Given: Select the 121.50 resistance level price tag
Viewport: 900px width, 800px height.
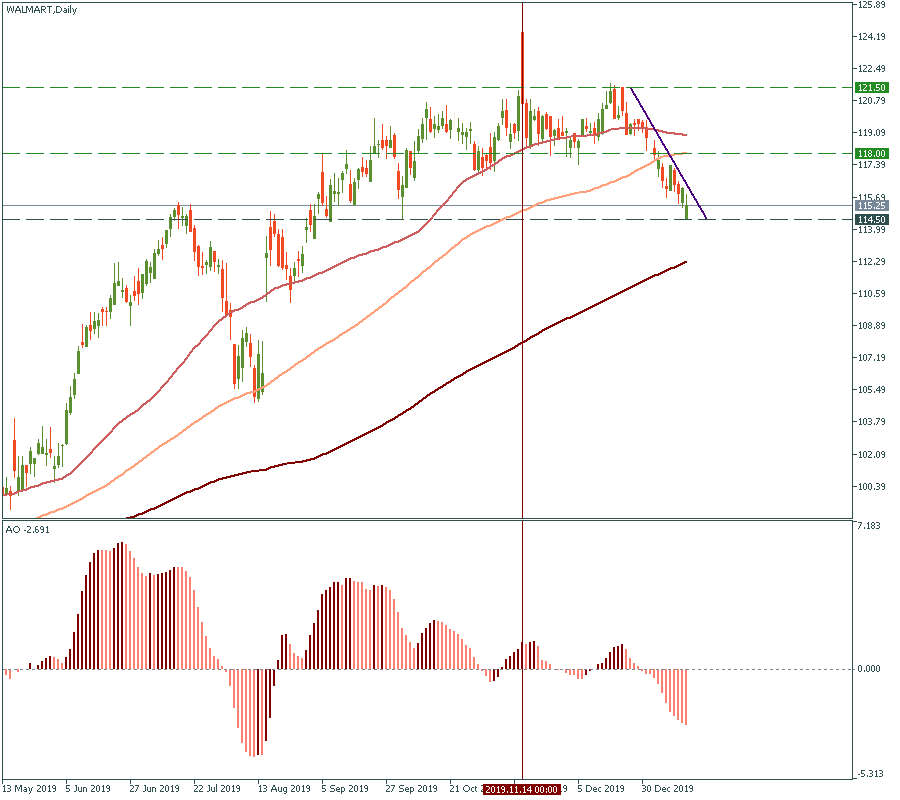Looking at the screenshot, I should (871, 88).
